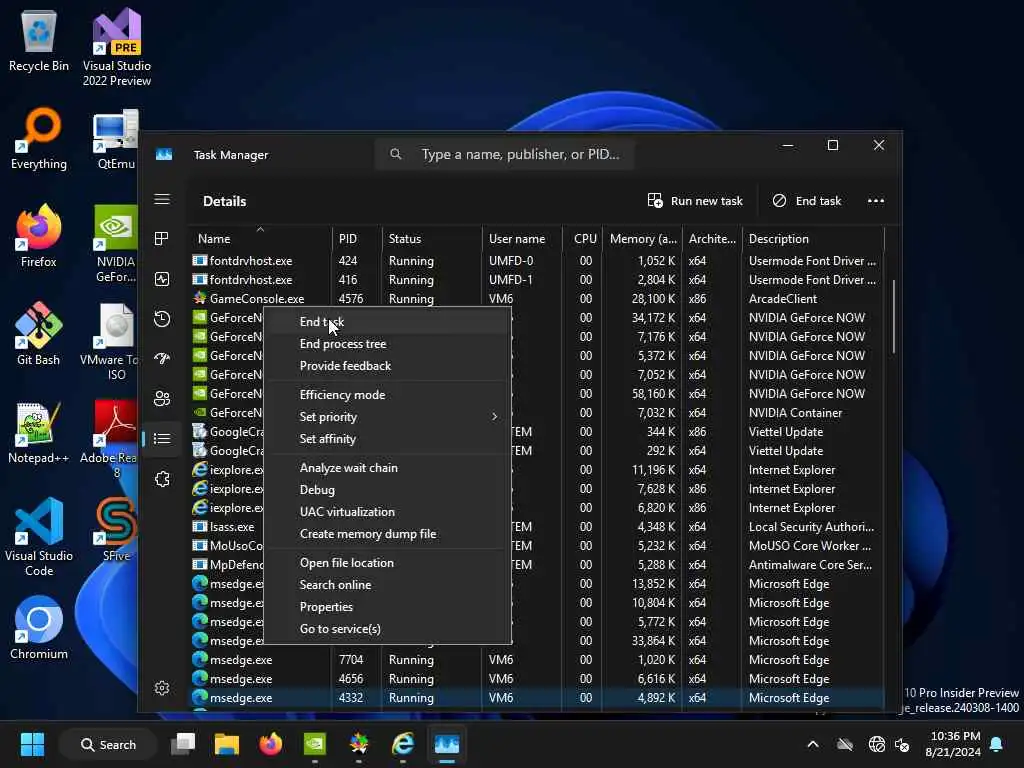1024x768 pixels.
Task: Choose Analyze wait chain
Action: tap(387, 468)
